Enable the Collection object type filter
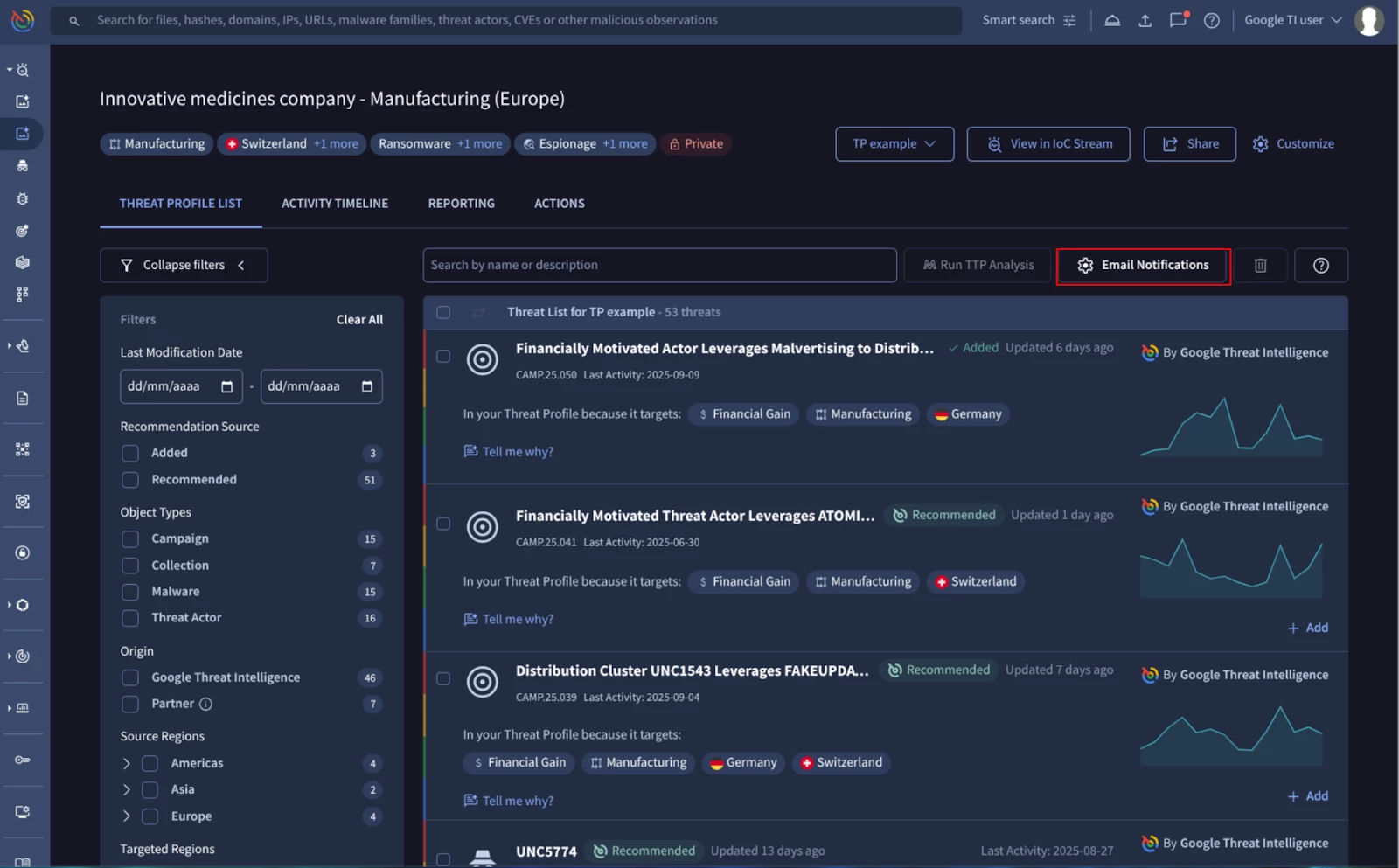Viewport: 1399px width, 868px height. tap(130, 566)
